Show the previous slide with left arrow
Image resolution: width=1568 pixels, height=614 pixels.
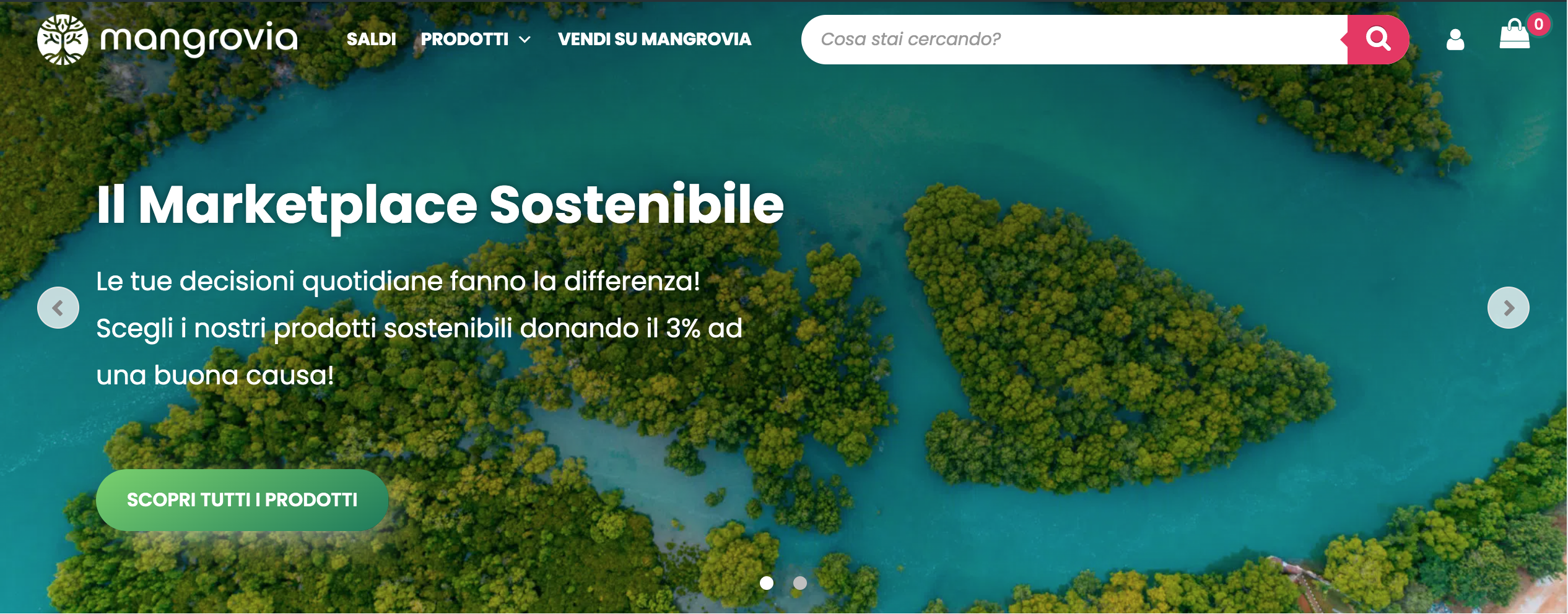[58, 308]
